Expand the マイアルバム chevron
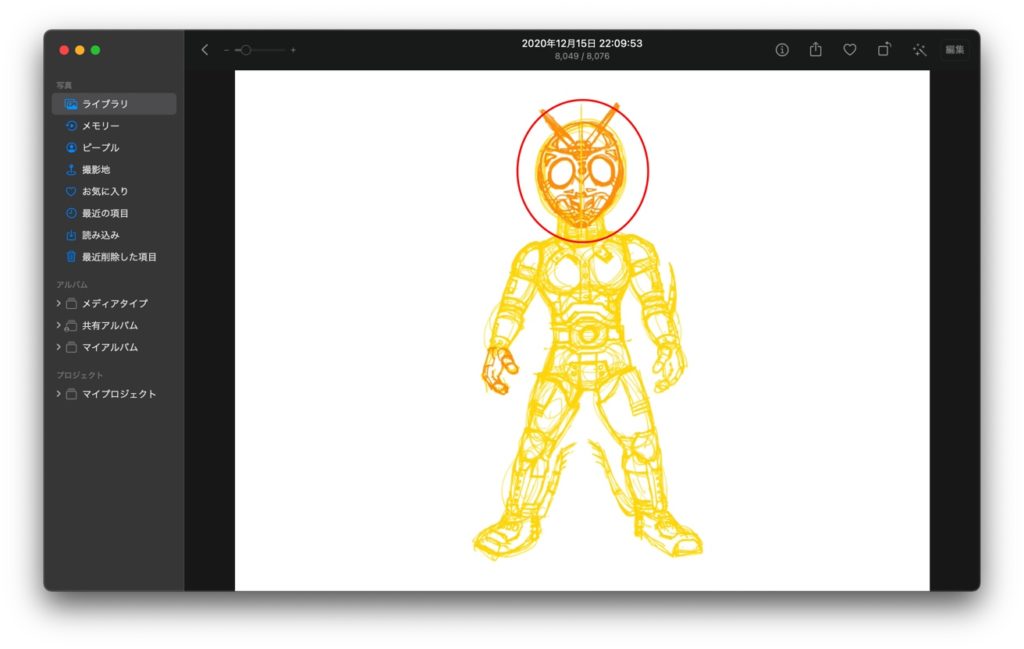The image size is (1024, 649). tap(58, 347)
